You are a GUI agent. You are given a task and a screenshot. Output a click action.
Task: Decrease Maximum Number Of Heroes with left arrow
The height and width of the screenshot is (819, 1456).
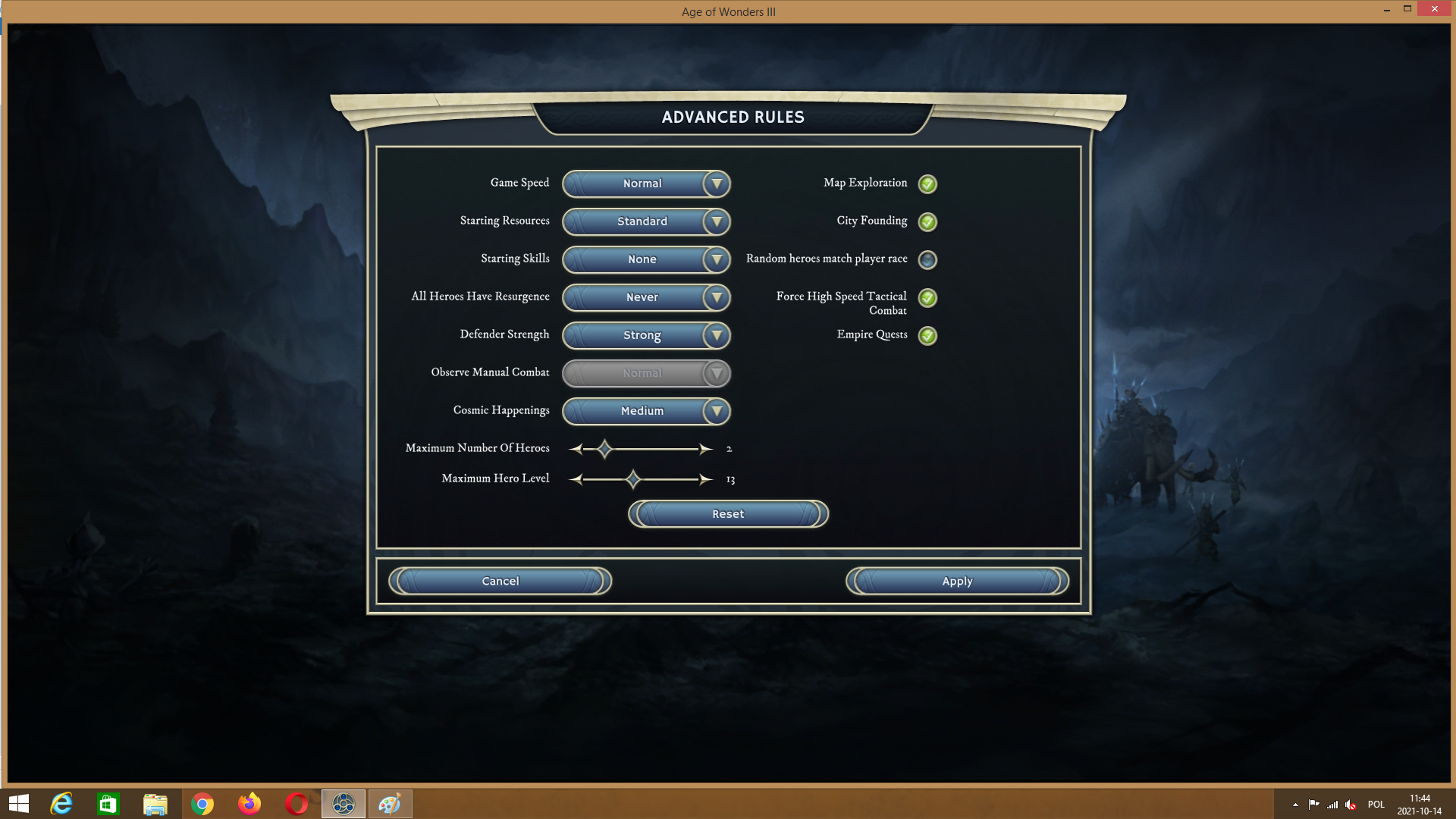576,449
